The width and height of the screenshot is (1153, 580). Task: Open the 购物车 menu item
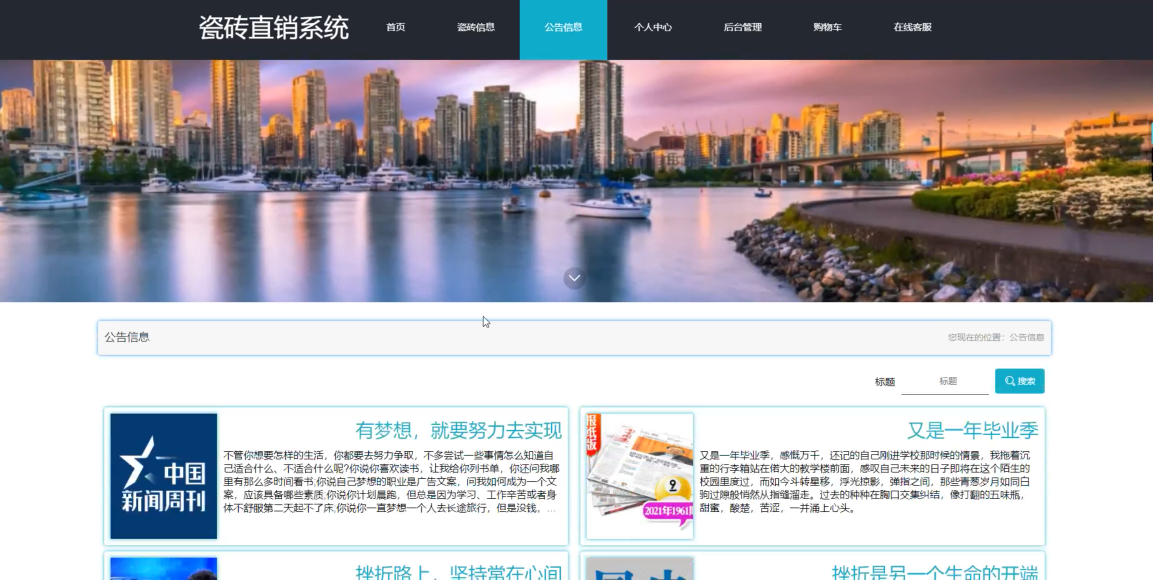pyautogui.click(x=827, y=27)
